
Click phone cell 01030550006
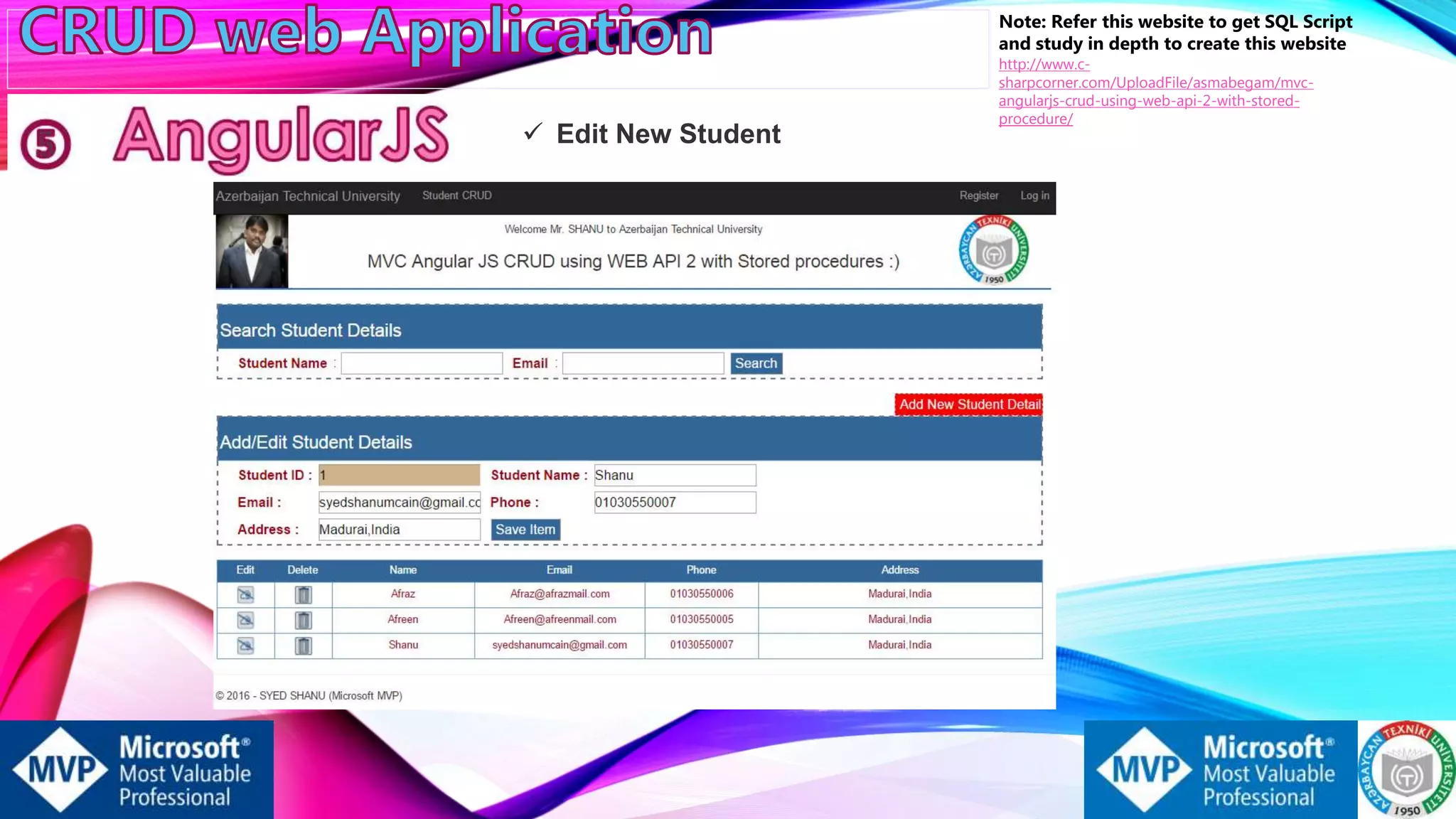[702, 594]
